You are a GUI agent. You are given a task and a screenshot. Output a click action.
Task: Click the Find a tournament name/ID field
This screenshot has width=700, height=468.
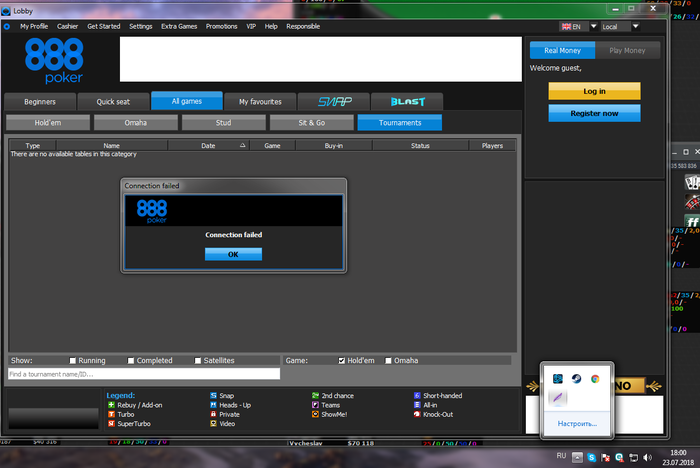[144, 374]
